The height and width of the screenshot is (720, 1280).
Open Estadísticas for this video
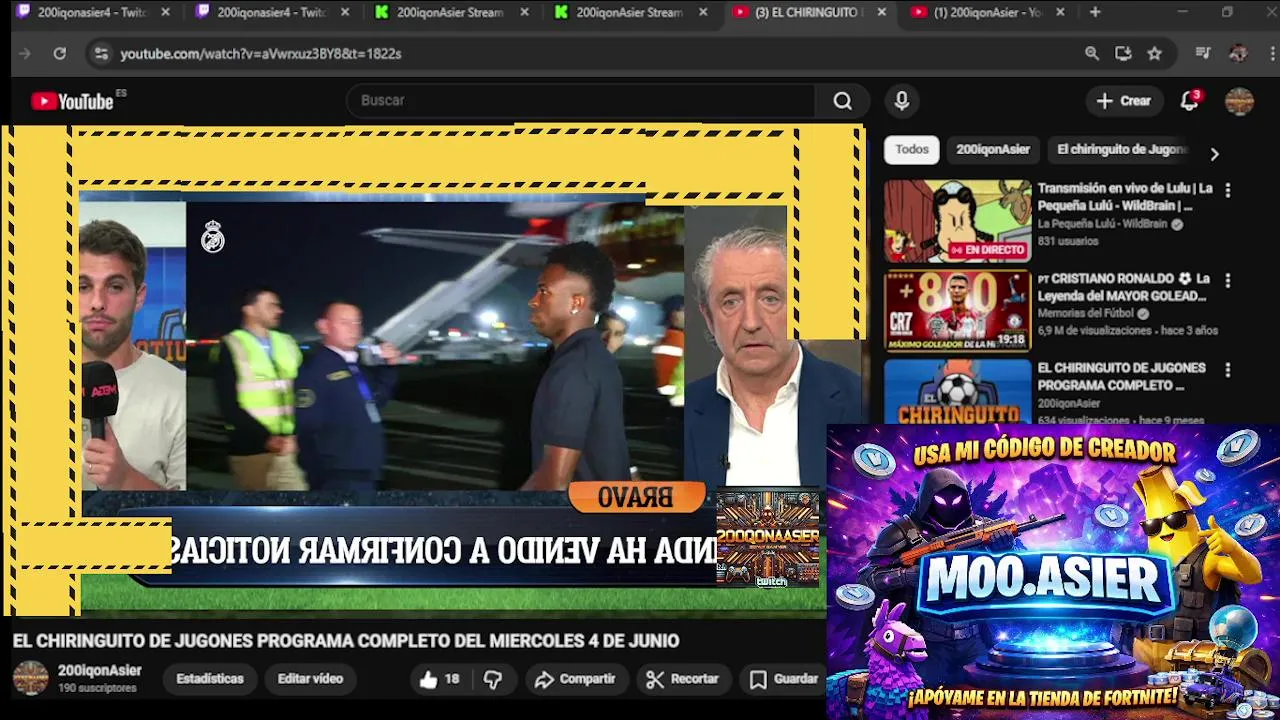(x=210, y=679)
